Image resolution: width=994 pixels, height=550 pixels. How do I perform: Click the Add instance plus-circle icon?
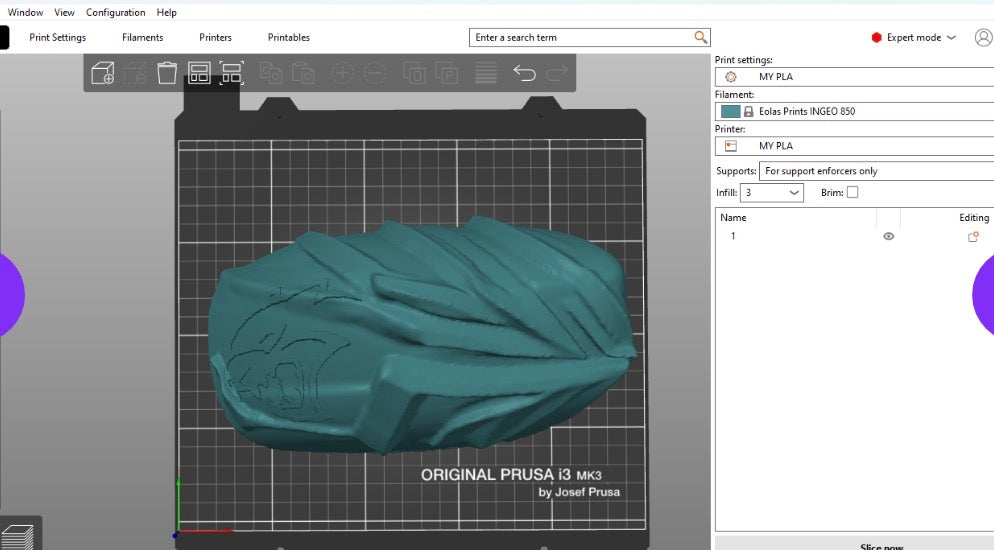343,73
